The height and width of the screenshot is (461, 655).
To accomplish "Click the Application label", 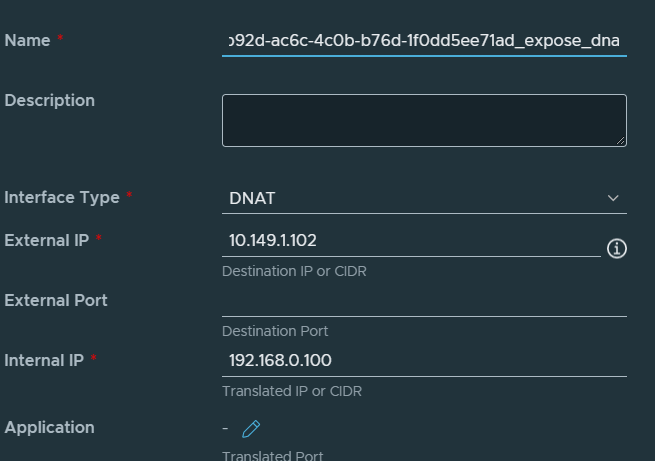I will coord(50,428).
